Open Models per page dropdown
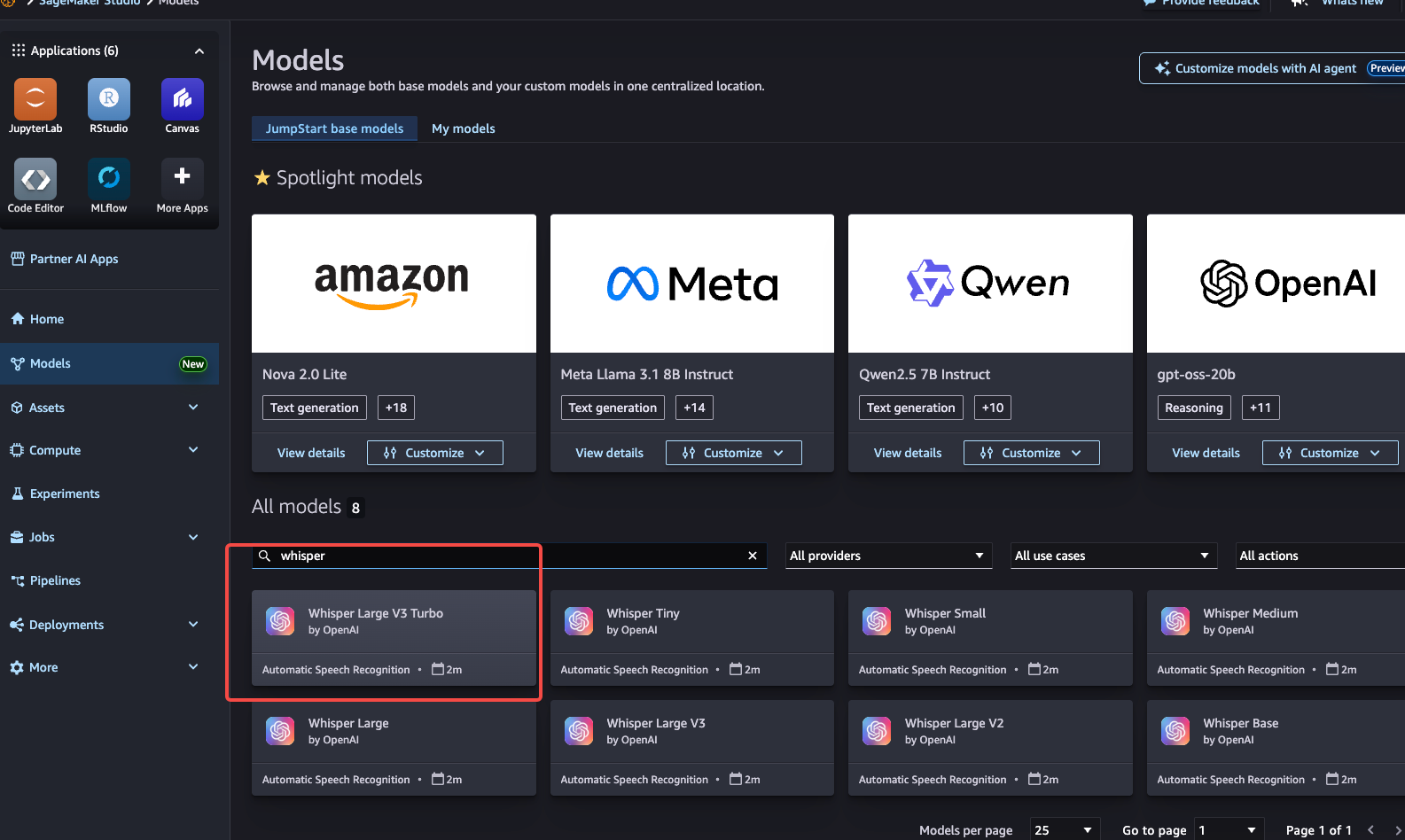The image size is (1405, 840). 1064,830
